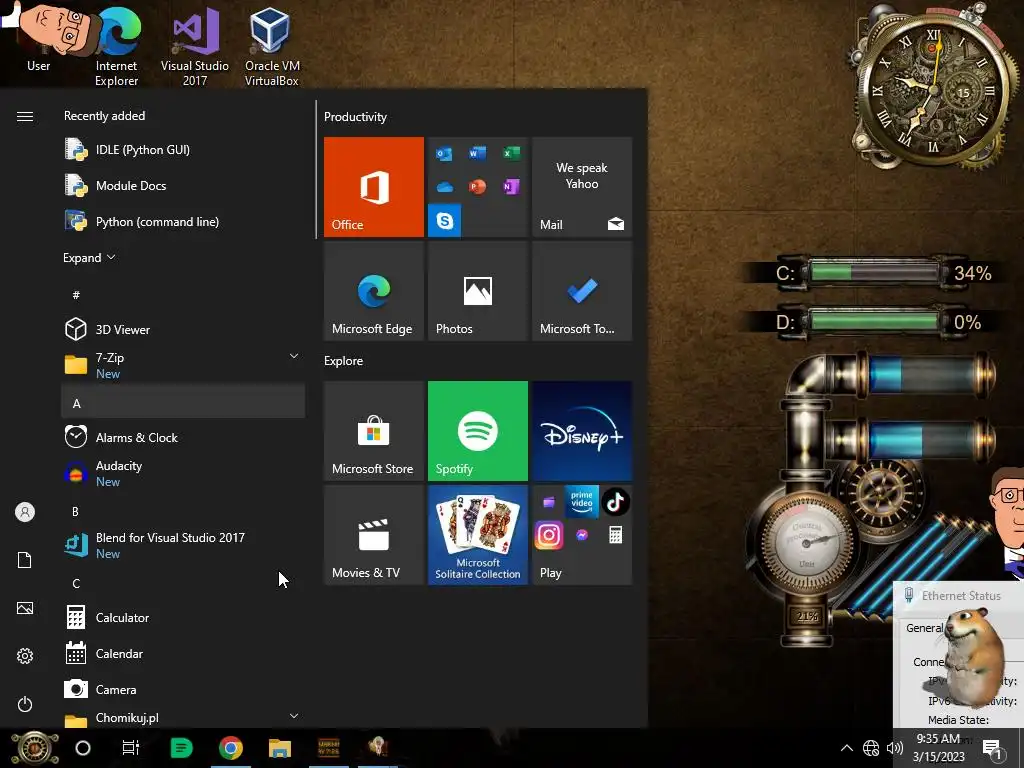Open File Explorer from taskbar

click(280, 748)
